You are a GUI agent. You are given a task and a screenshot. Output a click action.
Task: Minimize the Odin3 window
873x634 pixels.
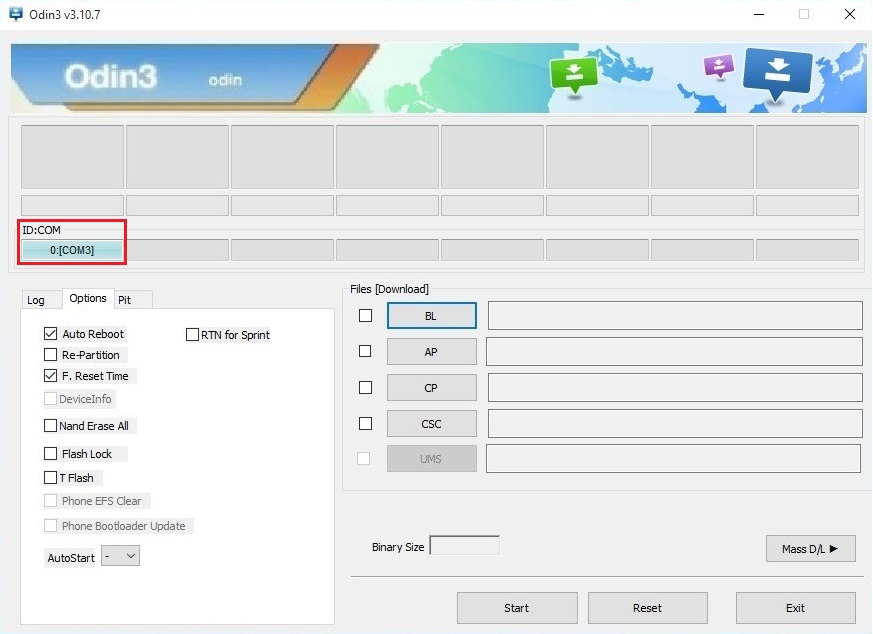(759, 14)
